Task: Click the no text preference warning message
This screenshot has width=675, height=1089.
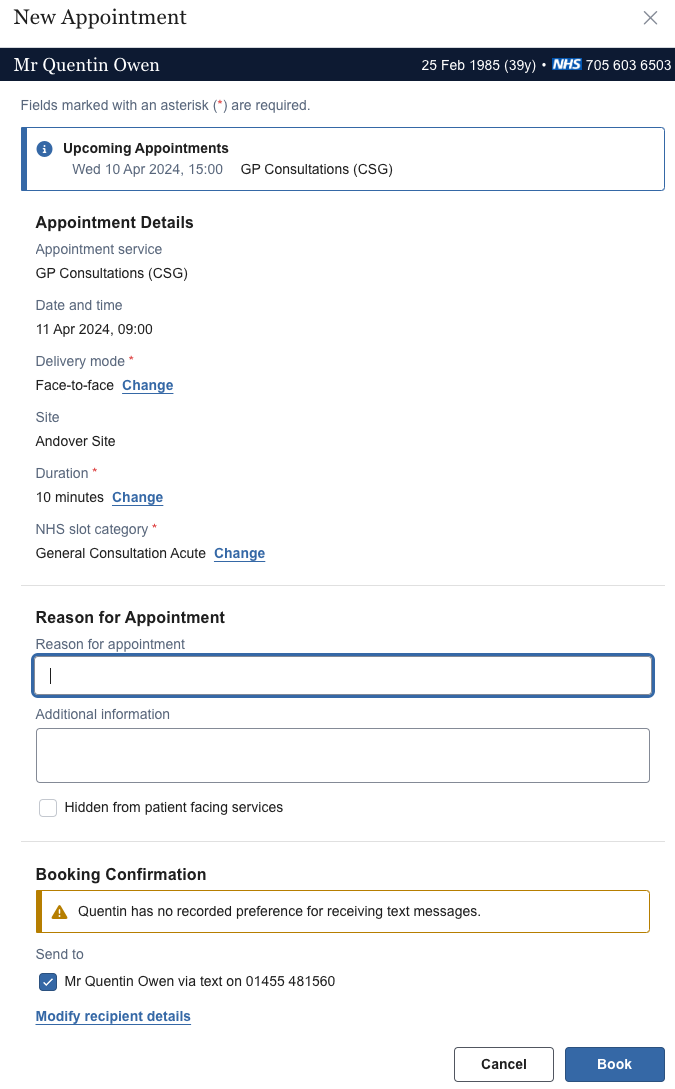Action: pos(279,912)
